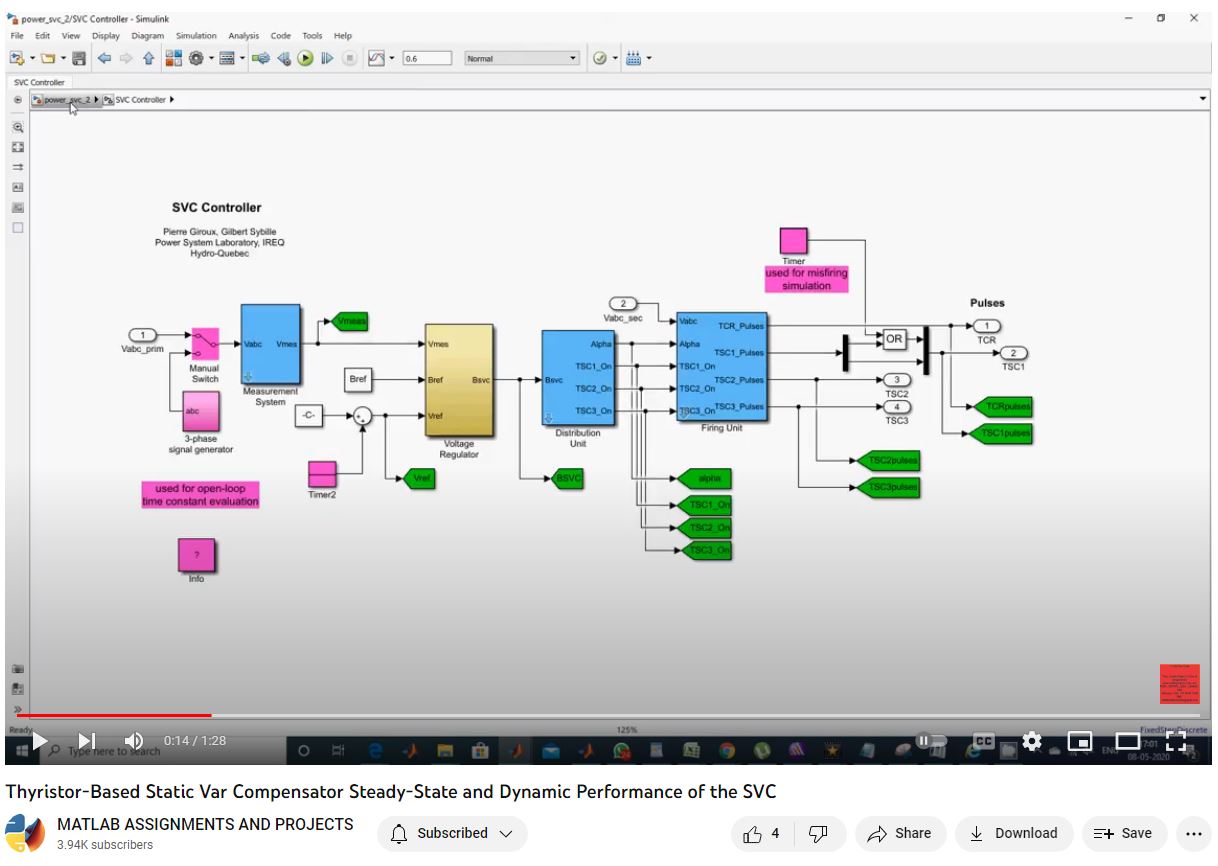1218x866 pixels.
Task: Toggle the autoplay switch
Action: [x=930, y=741]
